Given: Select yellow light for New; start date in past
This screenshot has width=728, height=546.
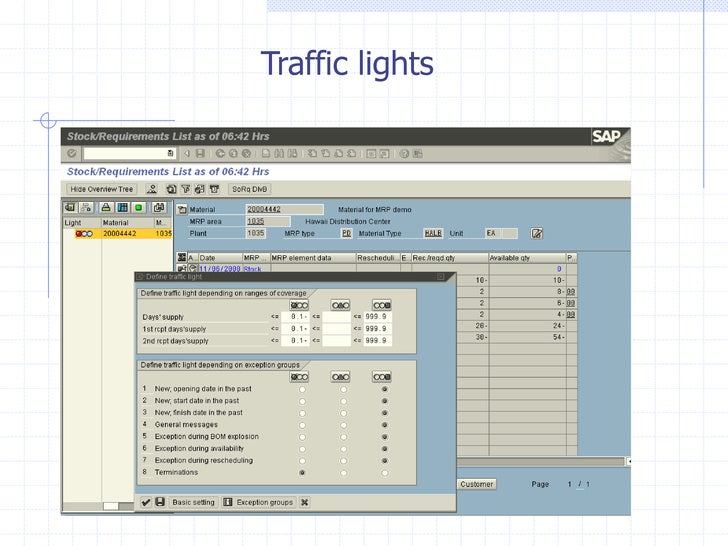Looking at the screenshot, I should pyautogui.click(x=344, y=401).
